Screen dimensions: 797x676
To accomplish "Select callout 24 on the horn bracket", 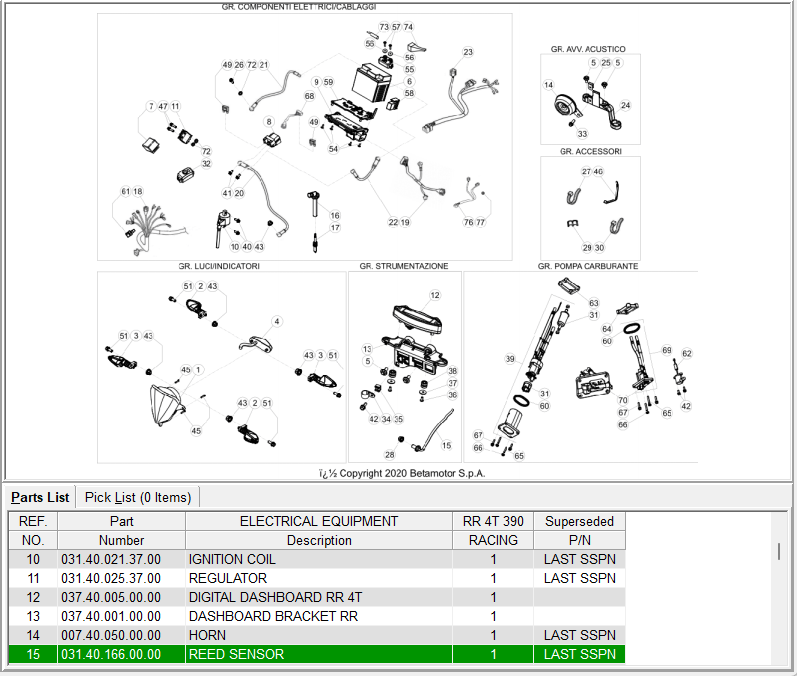I will pos(626,105).
